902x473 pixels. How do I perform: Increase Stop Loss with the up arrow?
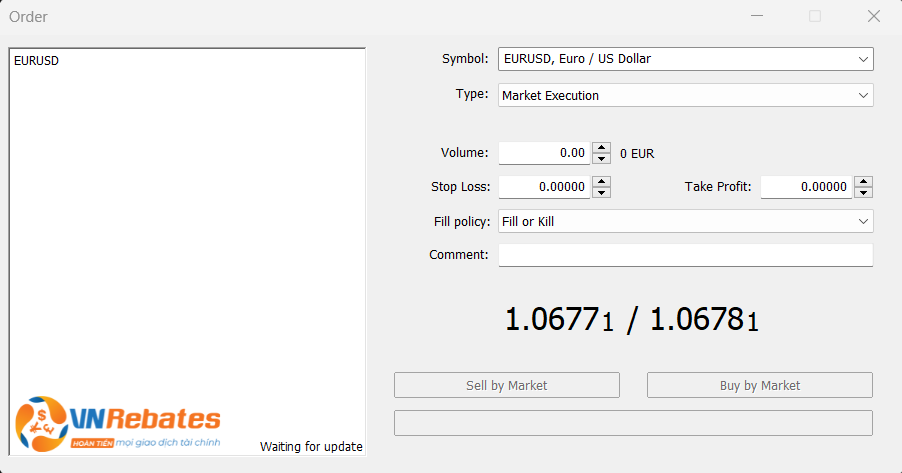click(602, 181)
